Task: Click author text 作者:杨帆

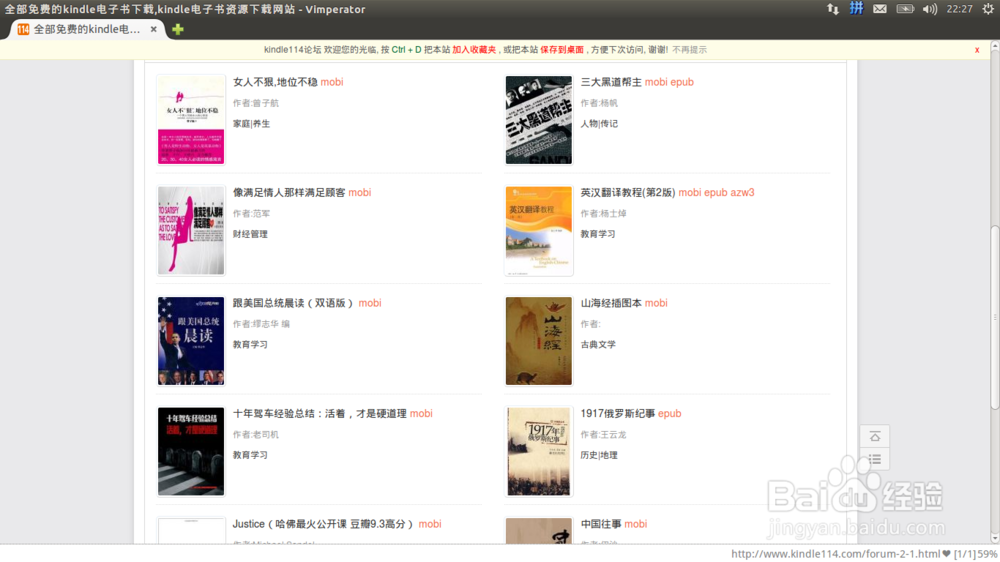Action: click(x=598, y=103)
